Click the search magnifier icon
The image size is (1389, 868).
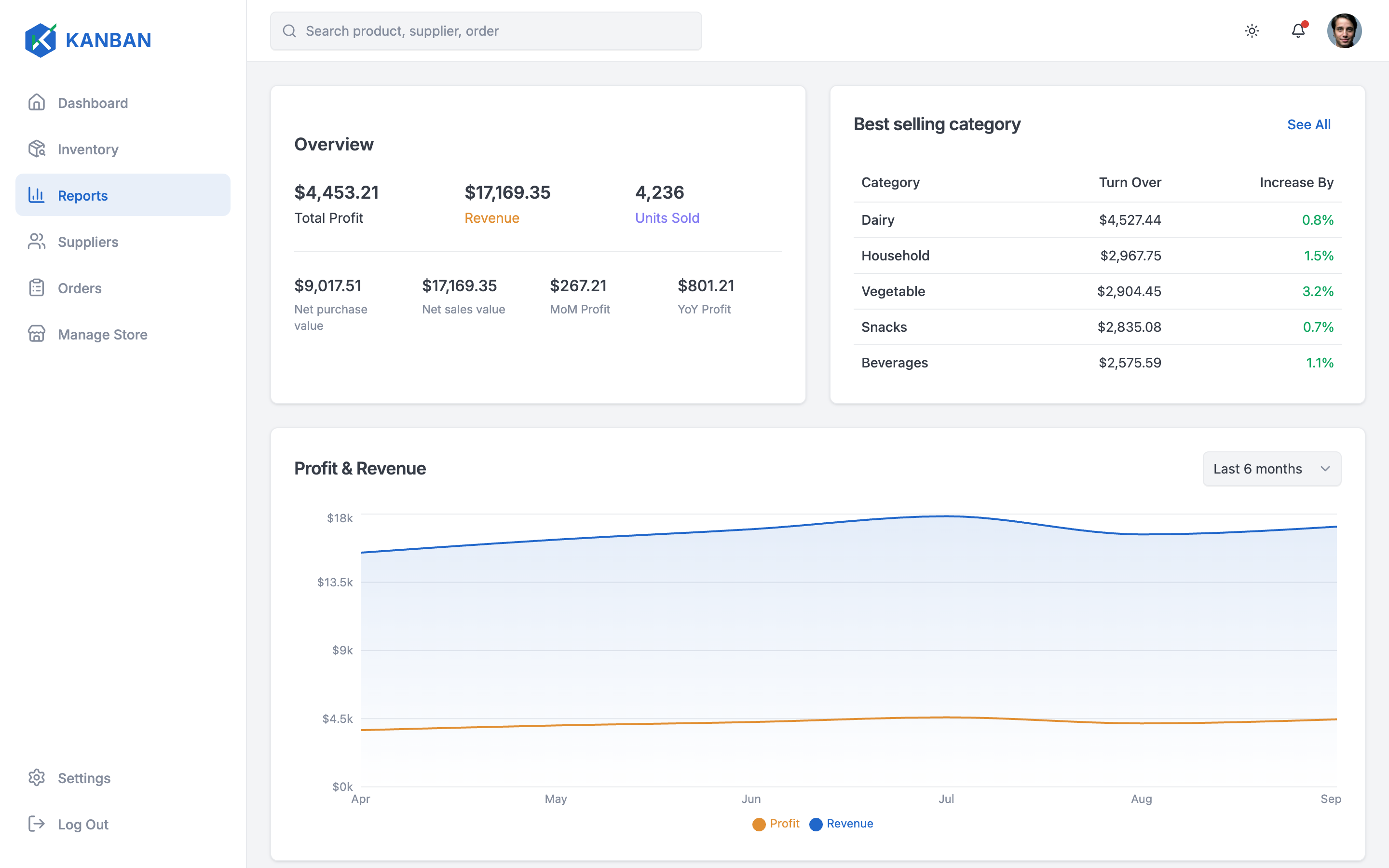[289, 31]
